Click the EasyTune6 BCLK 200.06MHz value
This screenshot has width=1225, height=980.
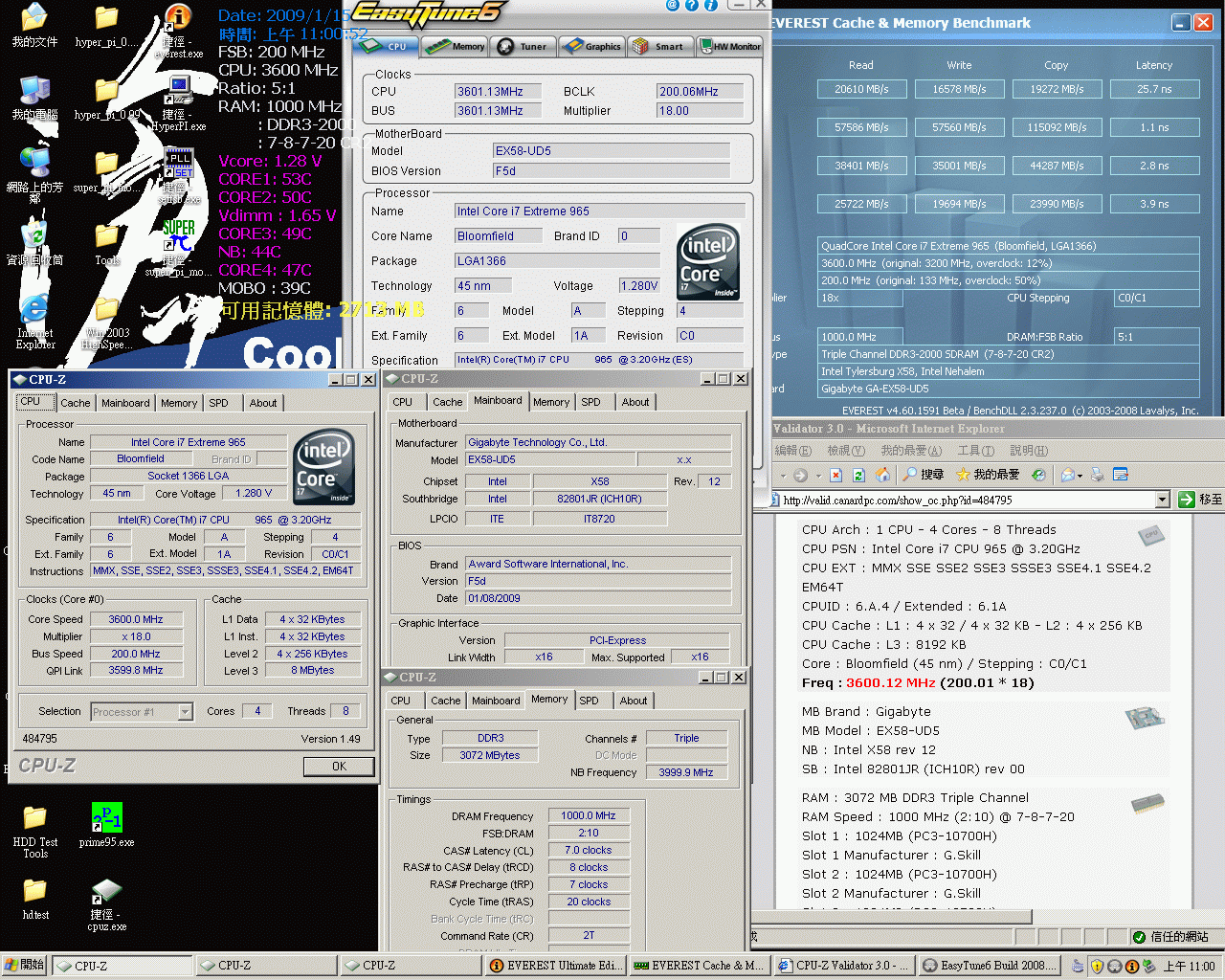pos(700,92)
